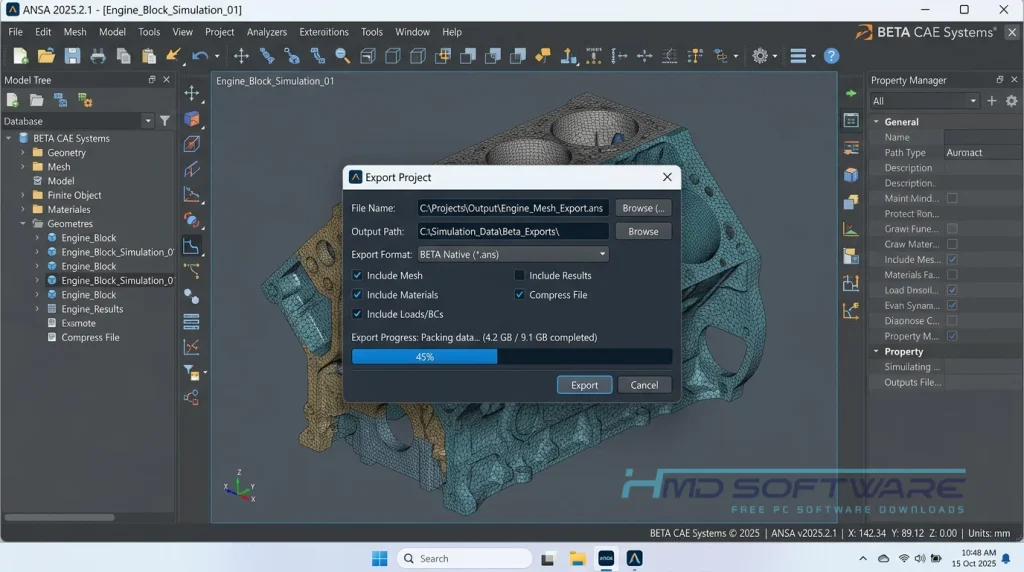Enable Include Results checkbox
Screen dimensions: 1024x572
pyautogui.click(x=519, y=276)
